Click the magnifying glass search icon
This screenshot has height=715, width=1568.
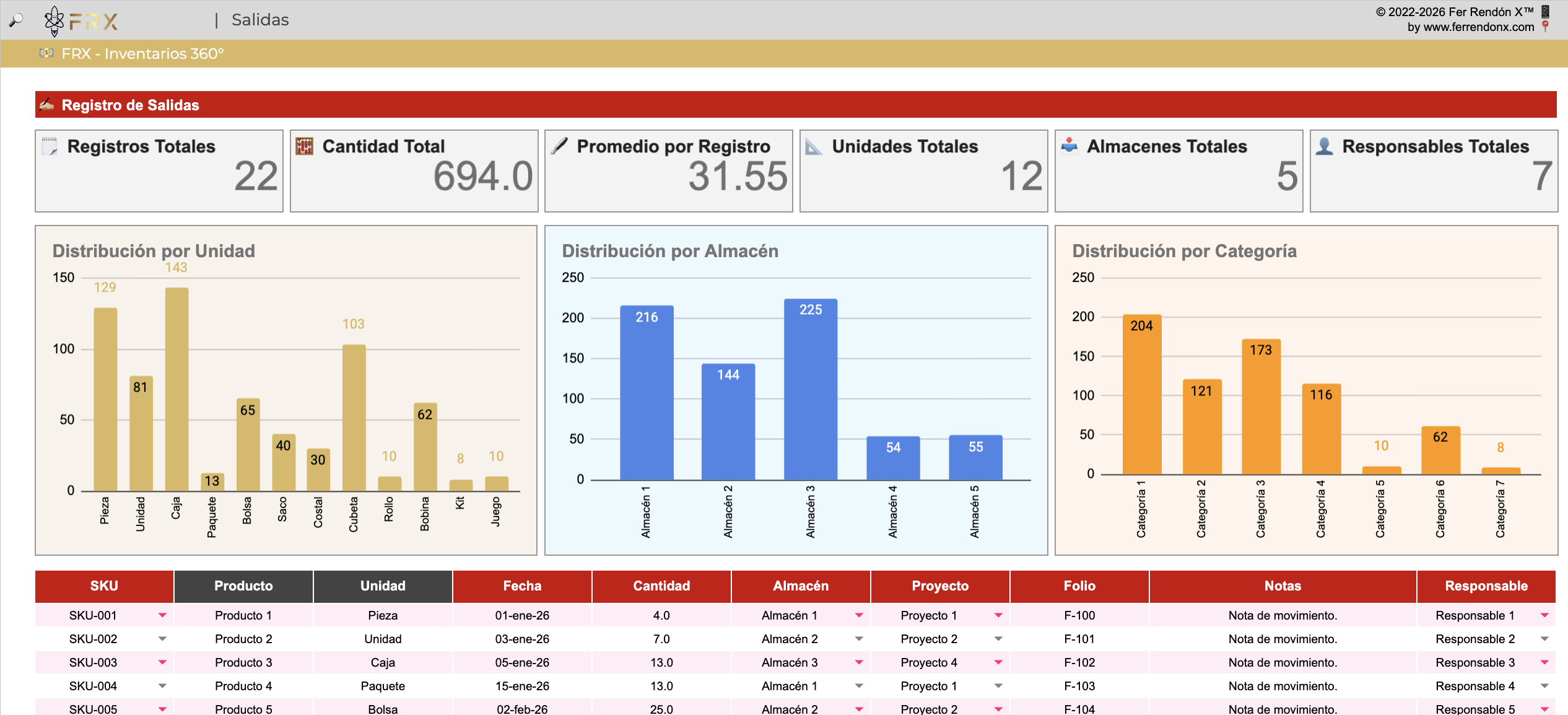(x=16, y=20)
